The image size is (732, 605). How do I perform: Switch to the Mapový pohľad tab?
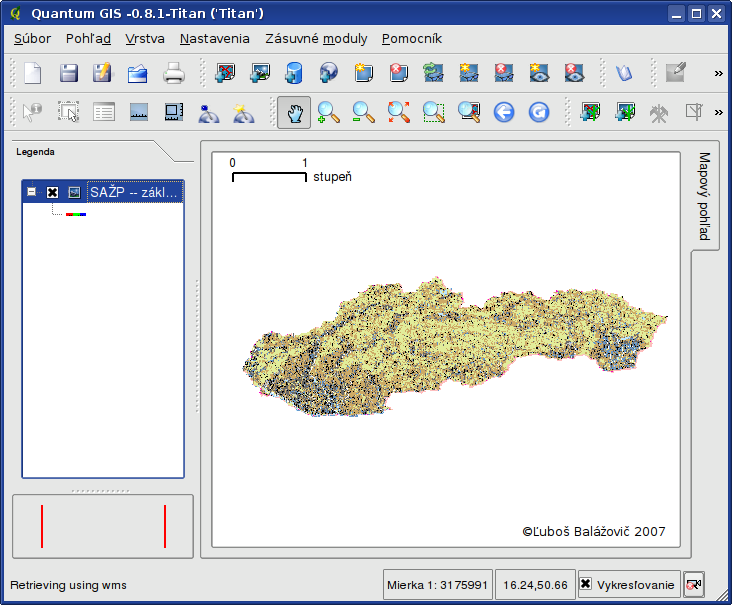704,196
